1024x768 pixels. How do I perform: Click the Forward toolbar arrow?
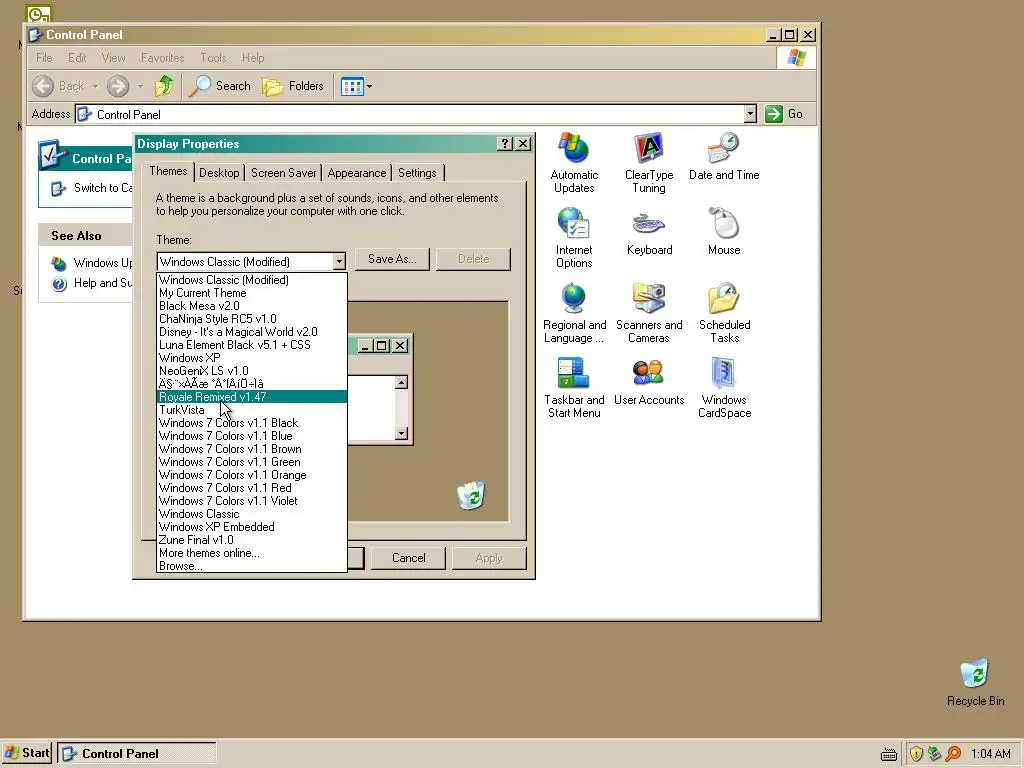pos(118,86)
